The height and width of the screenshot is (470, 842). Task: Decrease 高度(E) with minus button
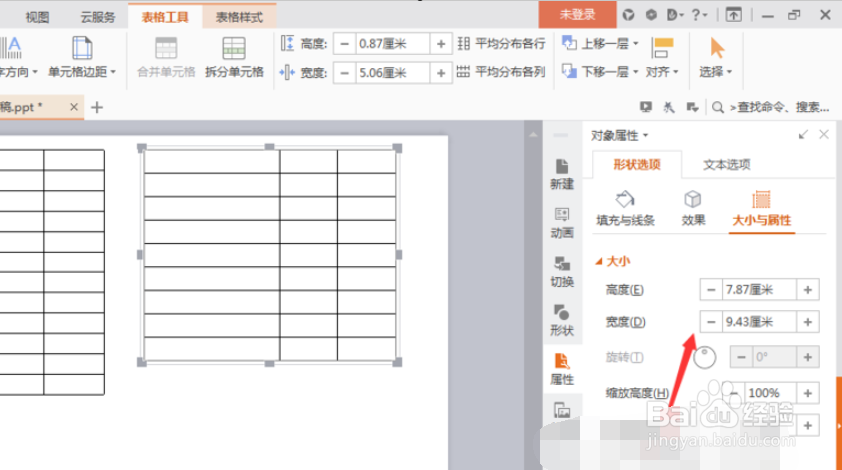pos(711,290)
